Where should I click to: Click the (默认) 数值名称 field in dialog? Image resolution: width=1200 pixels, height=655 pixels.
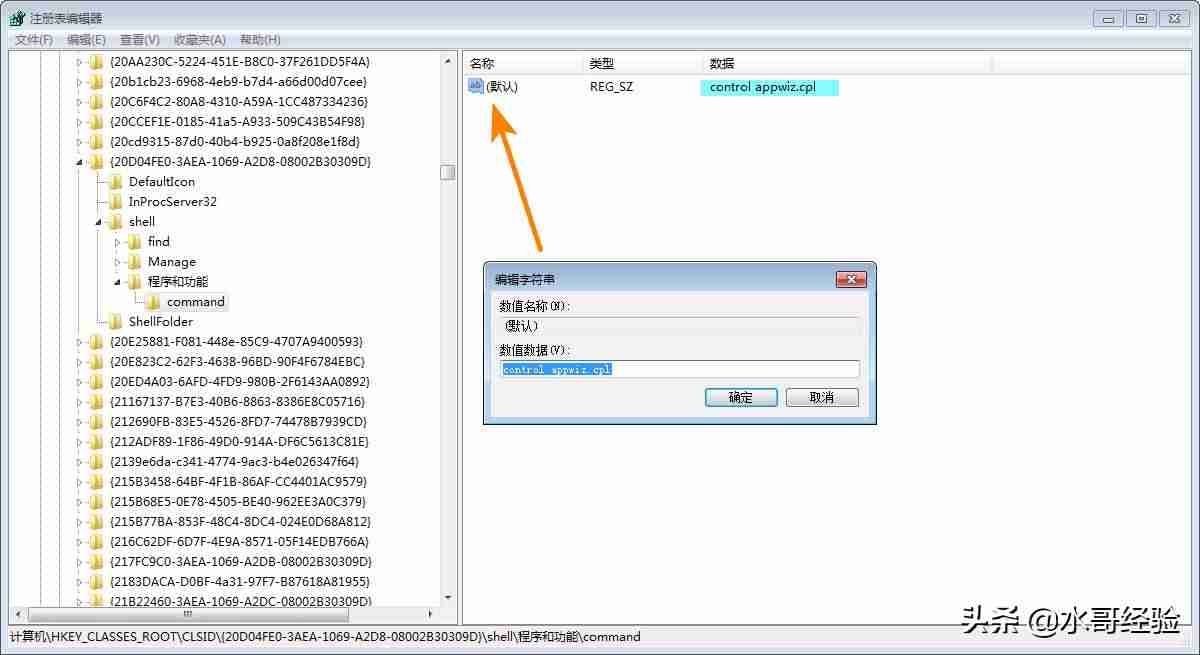pos(680,325)
